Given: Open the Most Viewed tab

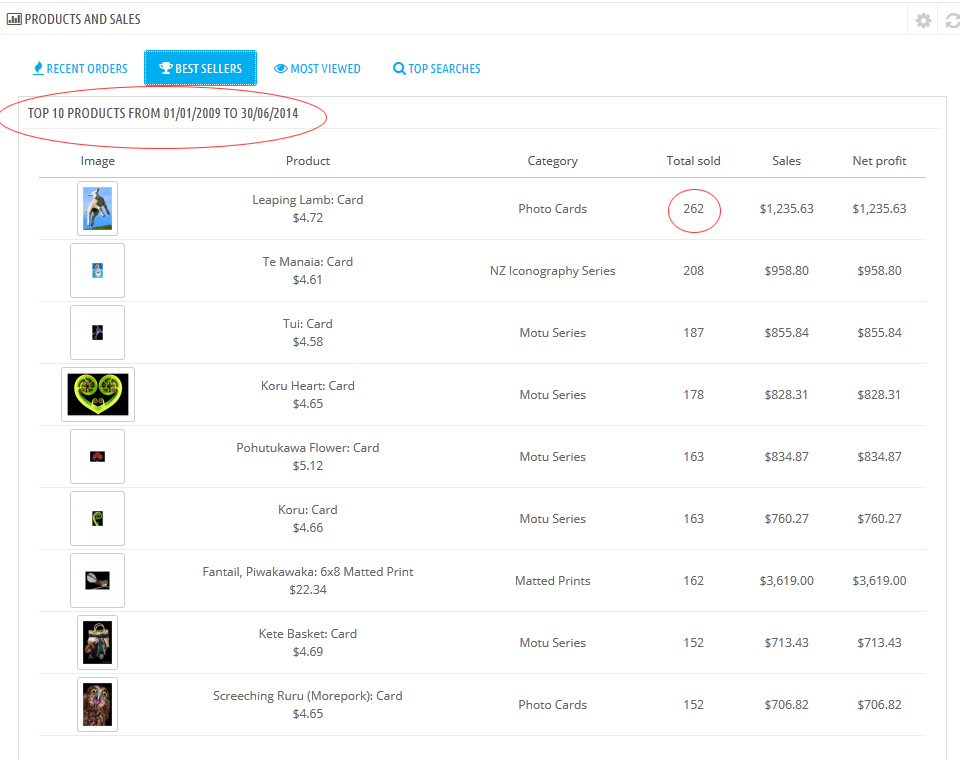Looking at the screenshot, I should click(x=317, y=69).
